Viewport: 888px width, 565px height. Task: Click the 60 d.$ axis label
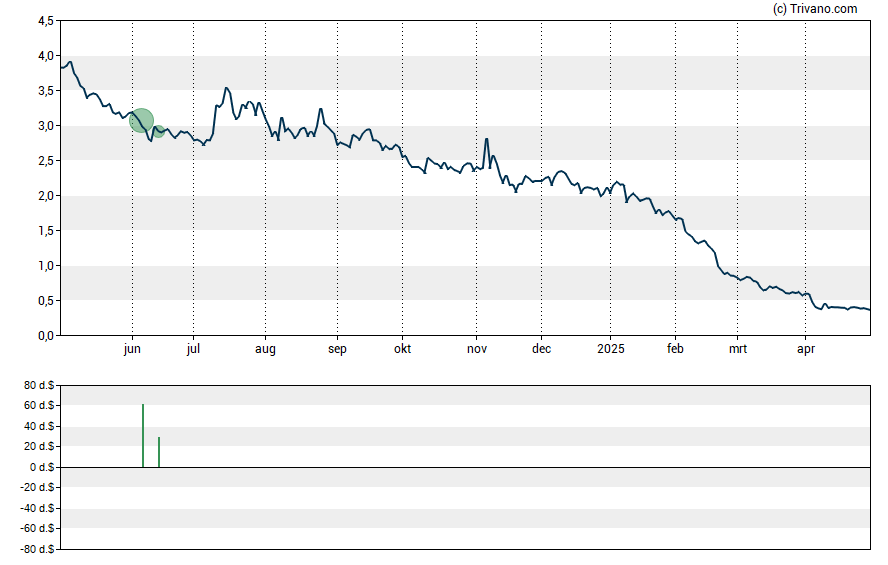[39, 405]
